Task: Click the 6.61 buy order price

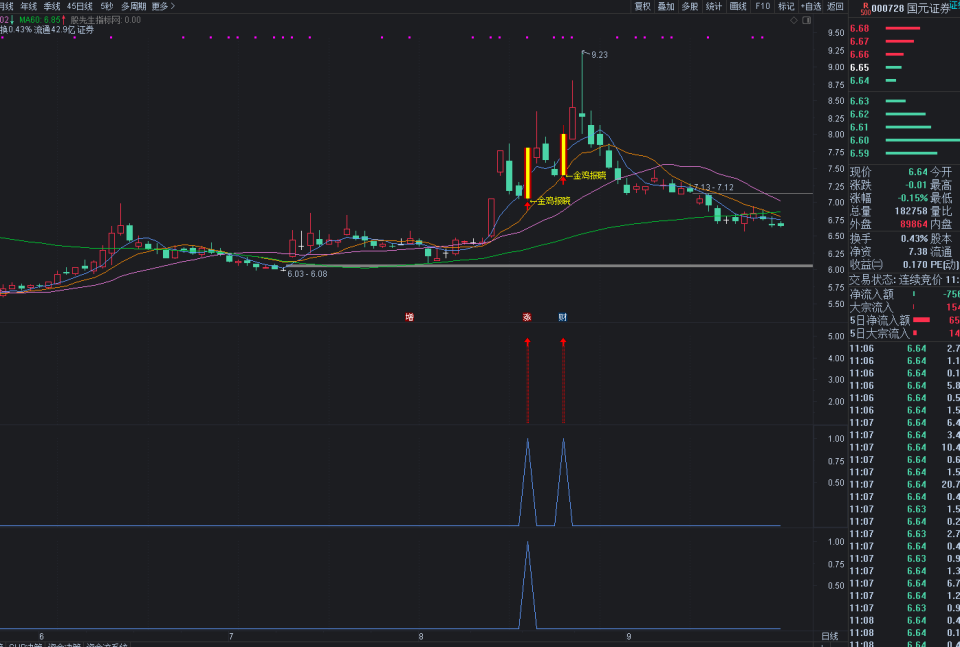Action: (860, 127)
